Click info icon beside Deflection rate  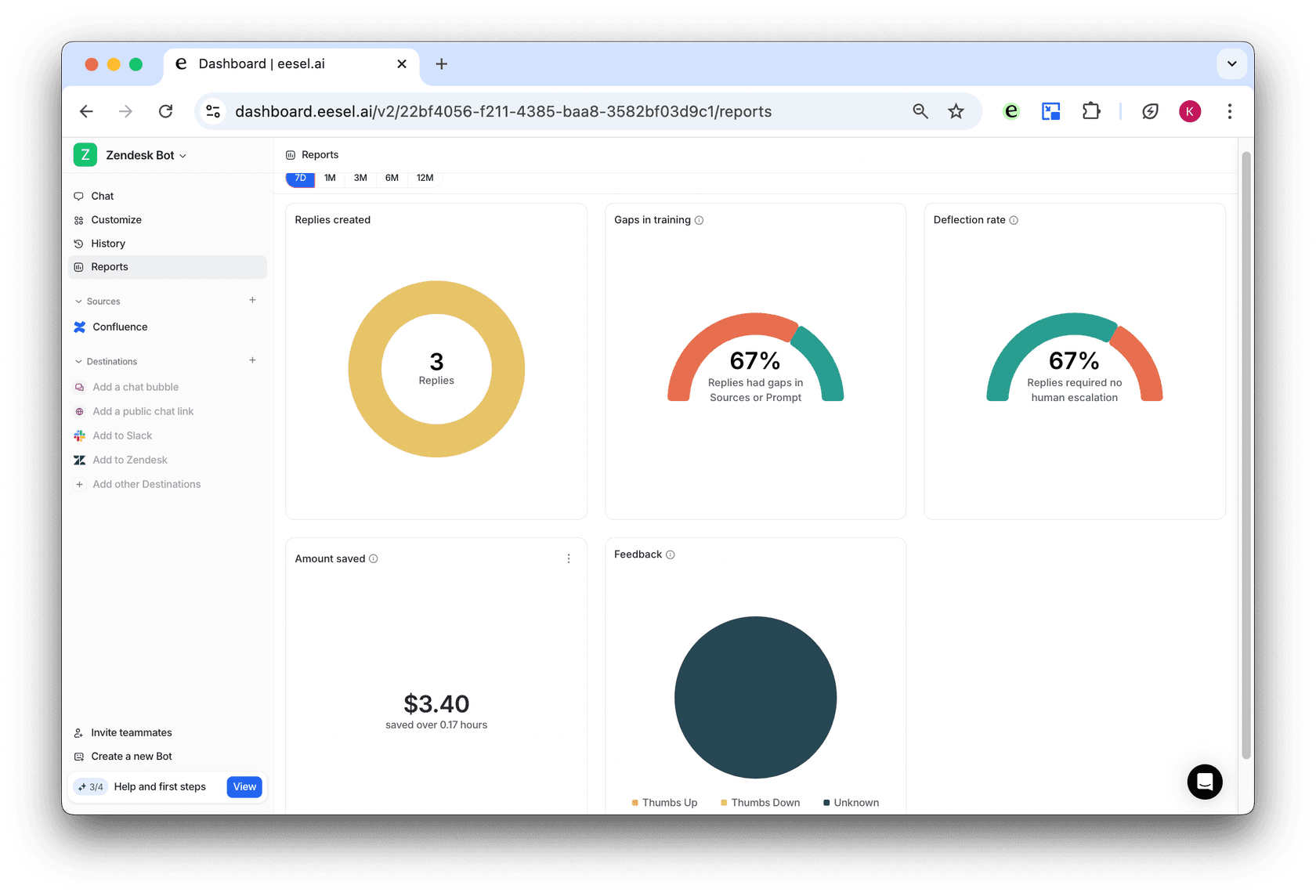1014,220
